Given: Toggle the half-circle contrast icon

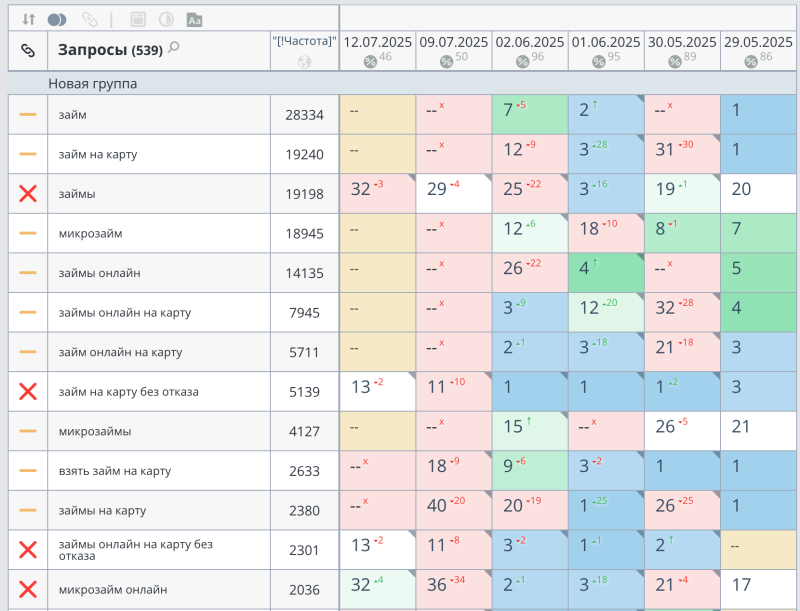Looking at the screenshot, I should (x=166, y=19).
